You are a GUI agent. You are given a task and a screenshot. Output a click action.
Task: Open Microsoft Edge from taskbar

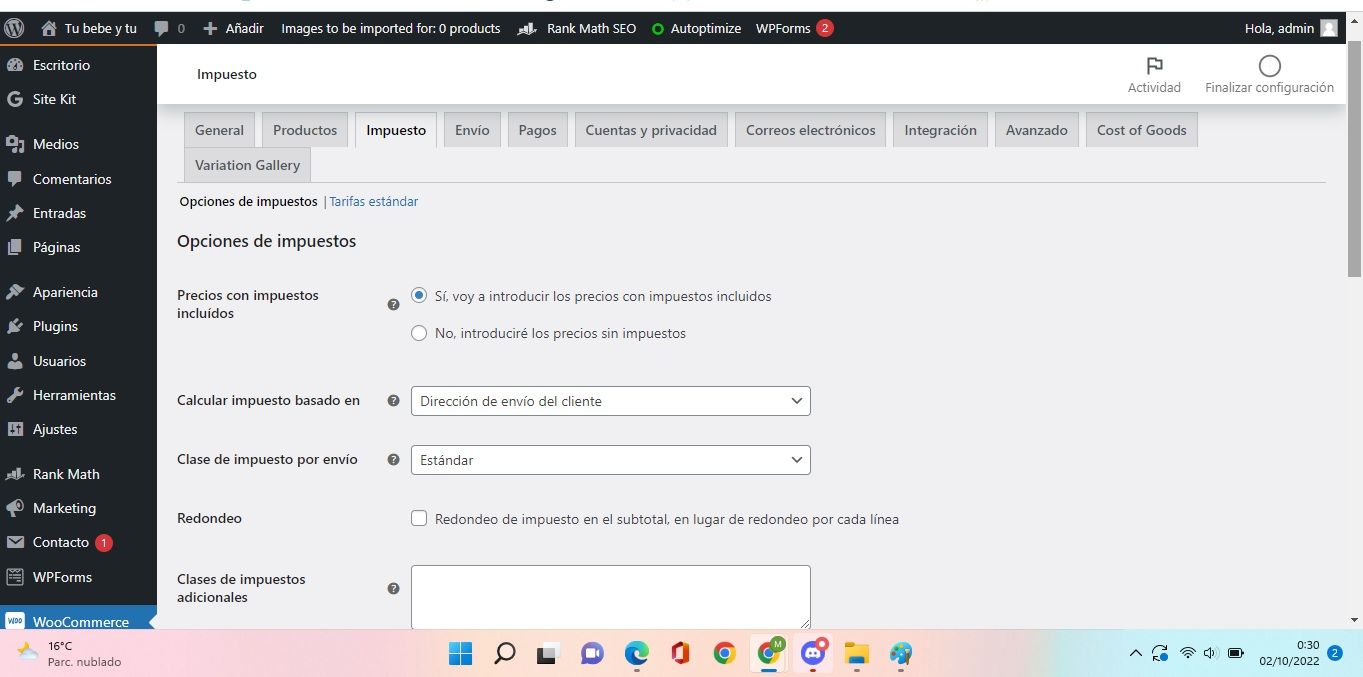637,654
